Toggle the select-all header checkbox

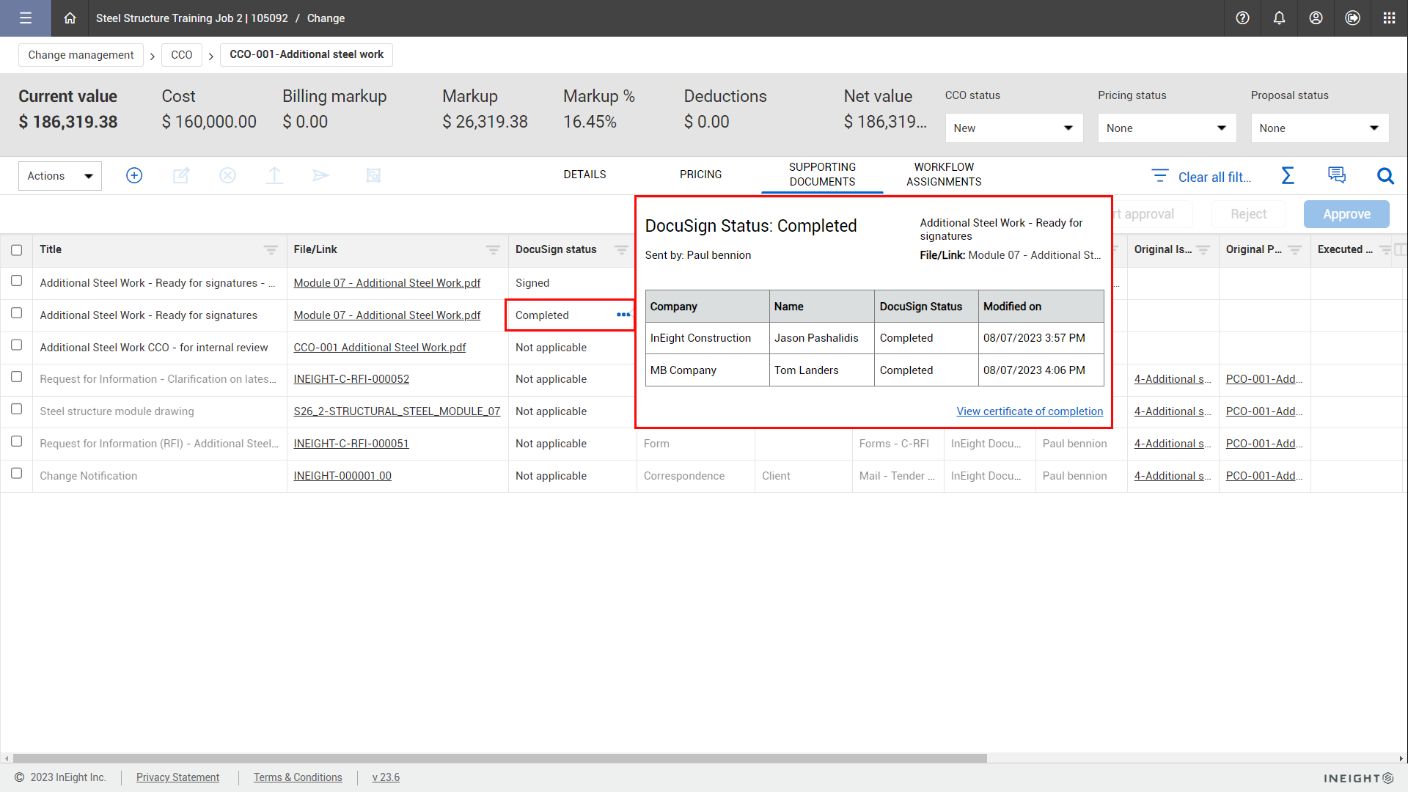16,250
